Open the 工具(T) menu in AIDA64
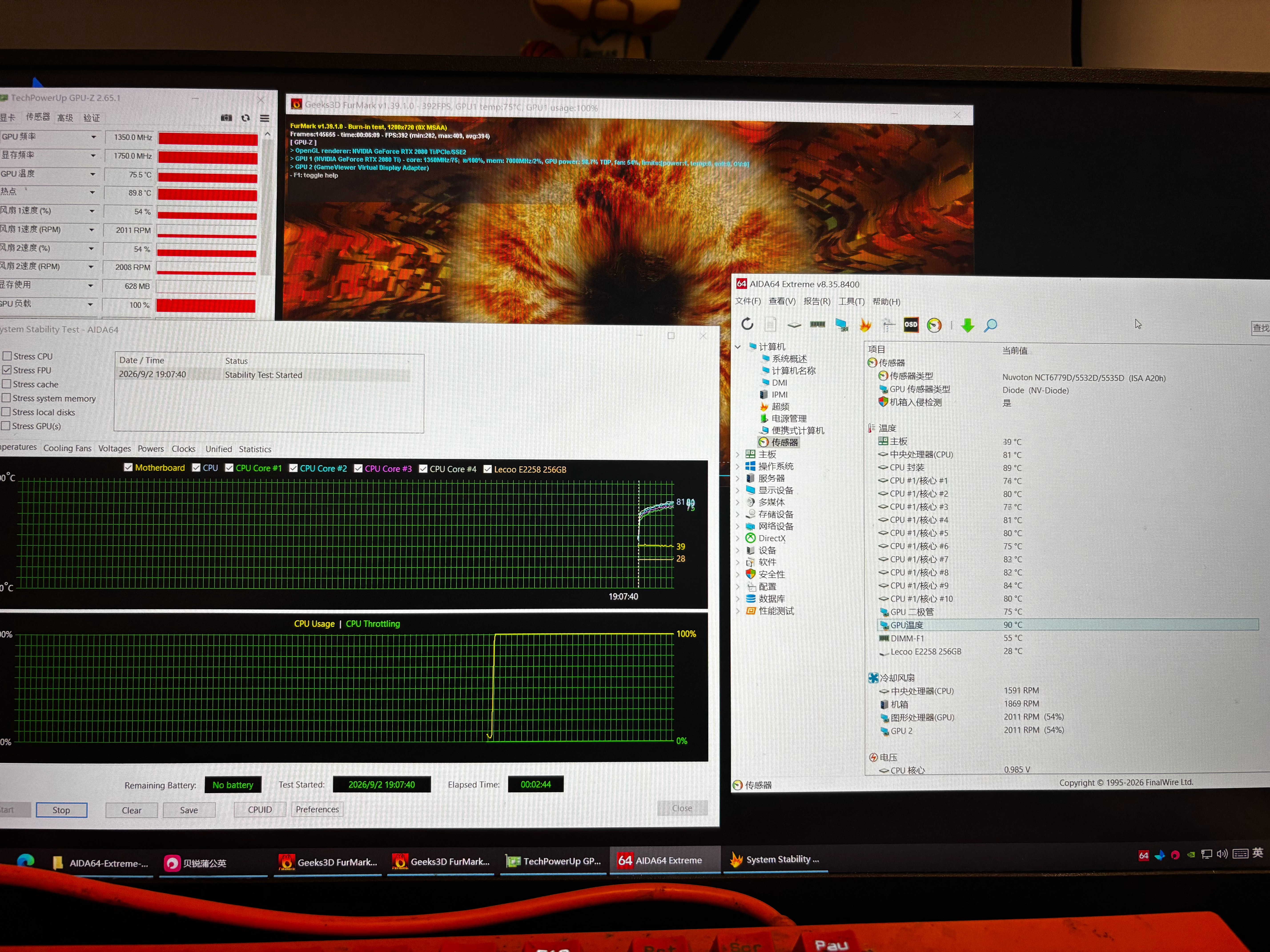The height and width of the screenshot is (952, 1270). 852,302
